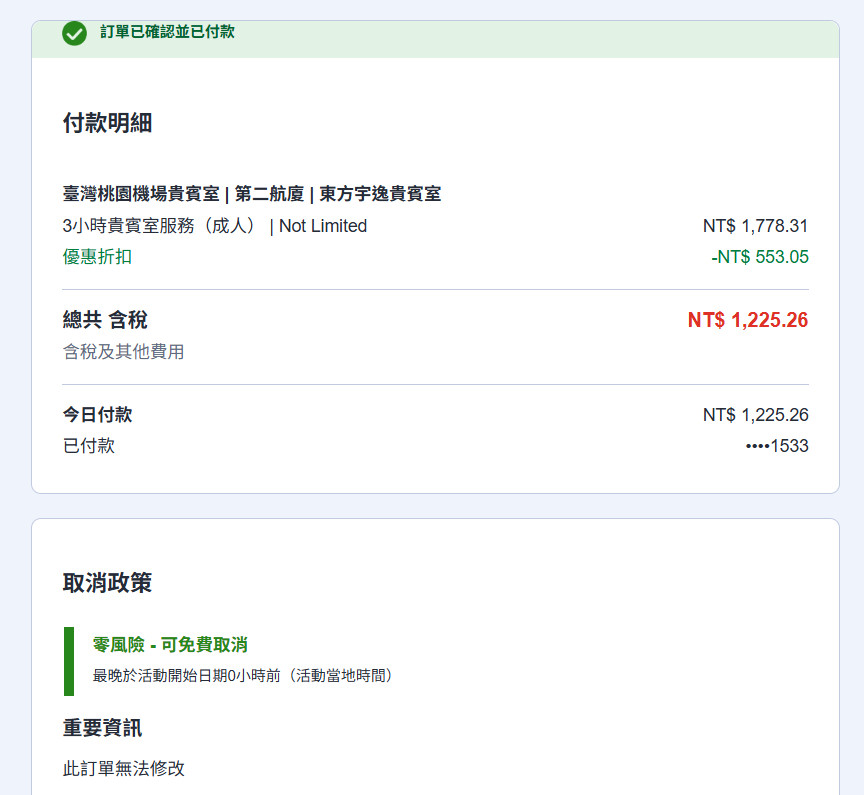Click the 零風險 - 可免費取消 policy text
Viewport: 864px width, 795px height.
coord(170,645)
